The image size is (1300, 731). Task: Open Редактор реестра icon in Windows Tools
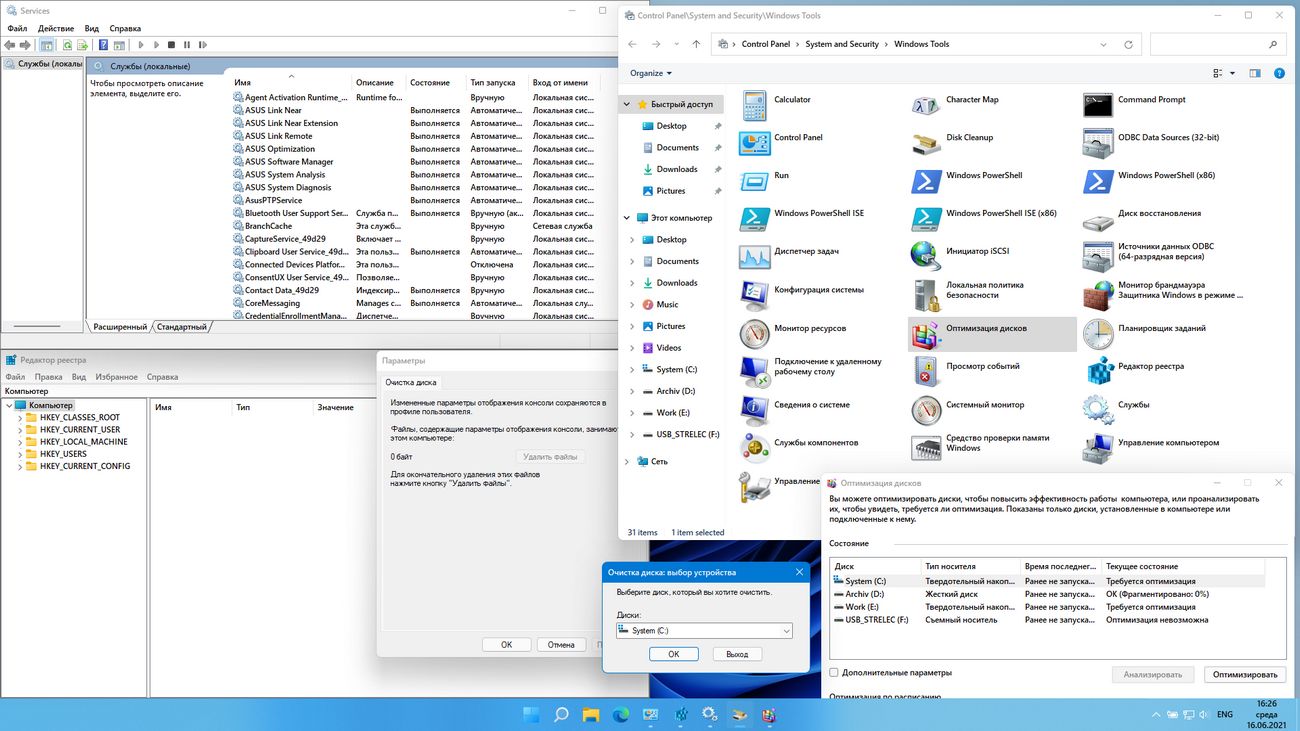1098,372
